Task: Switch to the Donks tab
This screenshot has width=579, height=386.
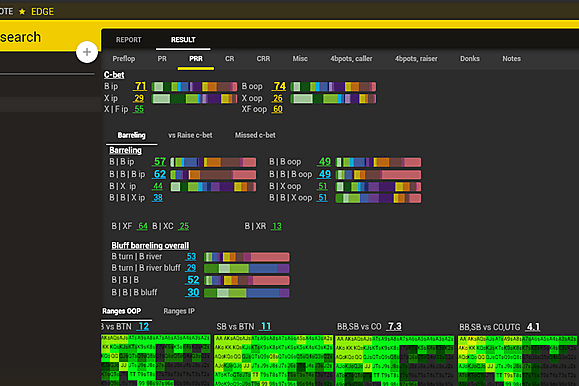Action: 470,59
